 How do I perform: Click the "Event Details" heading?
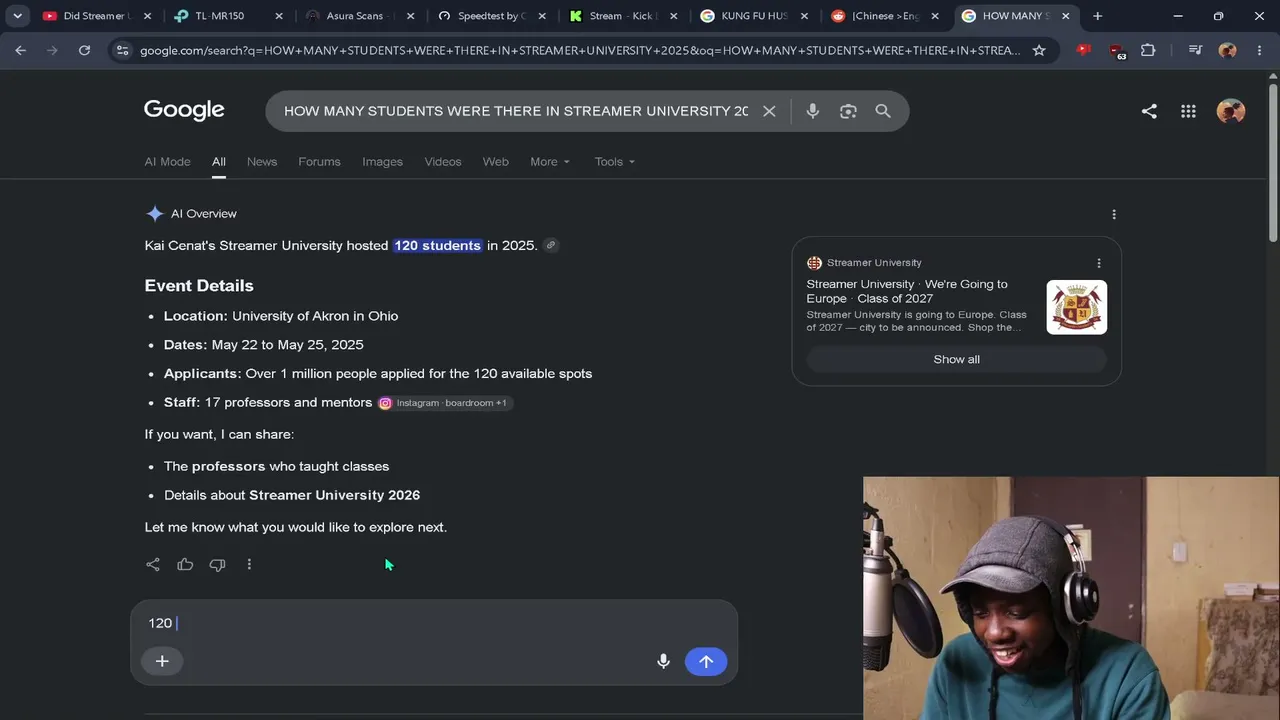click(199, 286)
